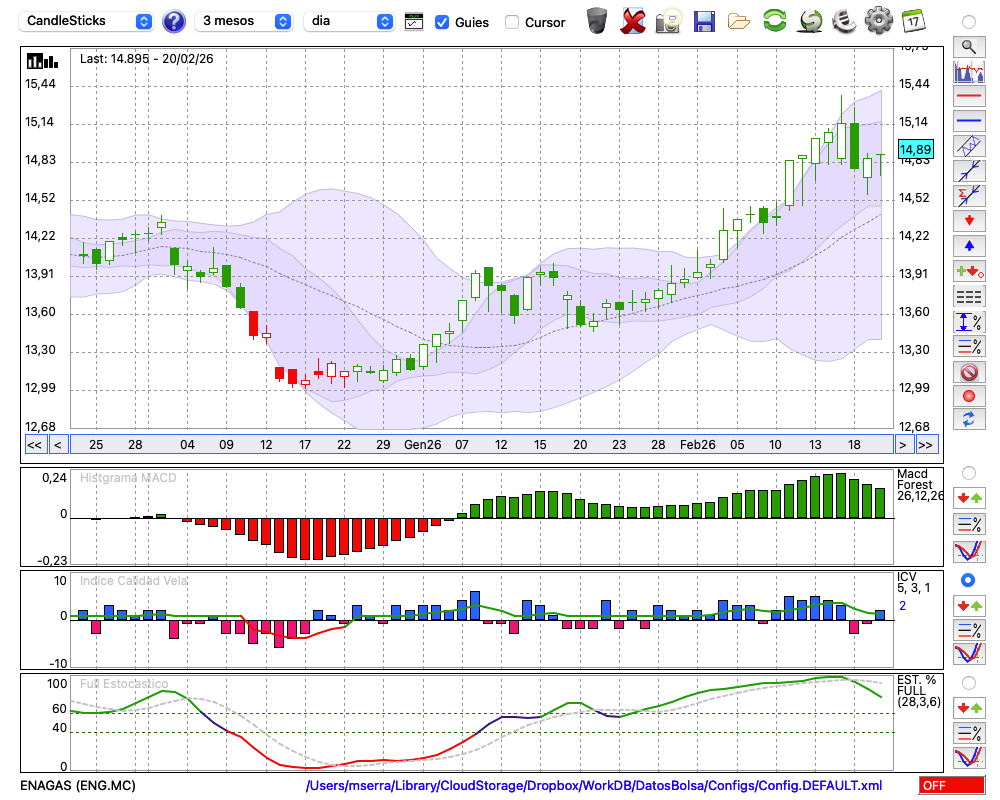Uncheck the Guies checkbox

pos(442,22)
